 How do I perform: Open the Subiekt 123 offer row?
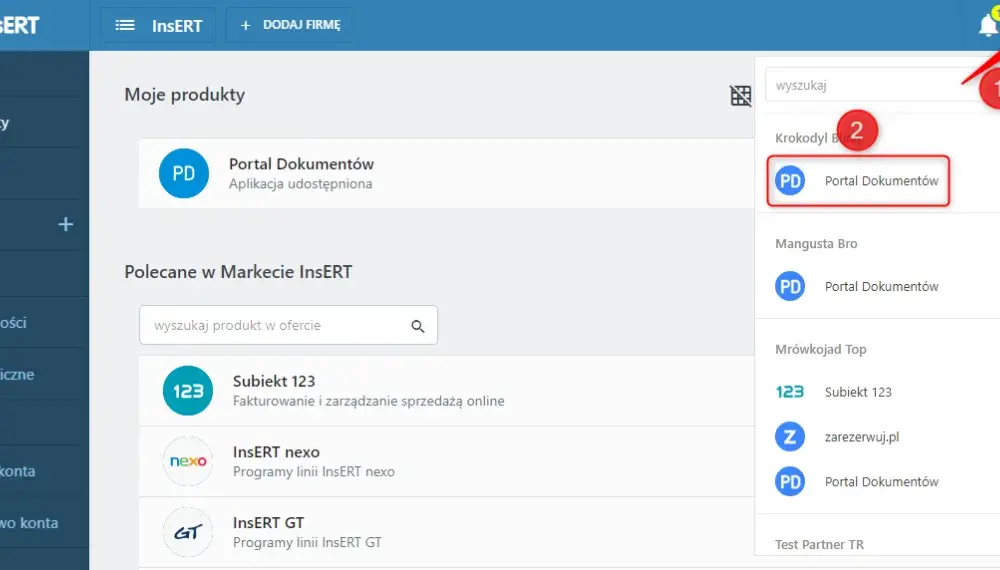click(446, 391)
